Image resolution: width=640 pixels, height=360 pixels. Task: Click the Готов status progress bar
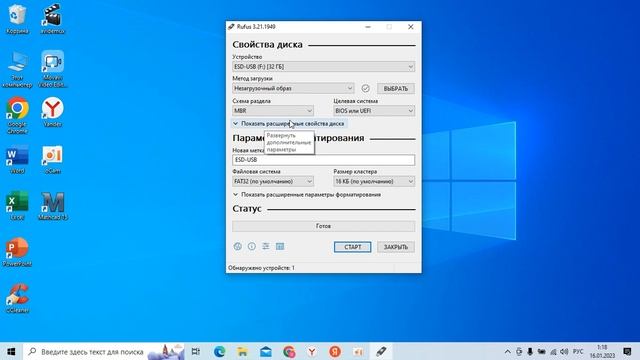click(x=324, y=226)
